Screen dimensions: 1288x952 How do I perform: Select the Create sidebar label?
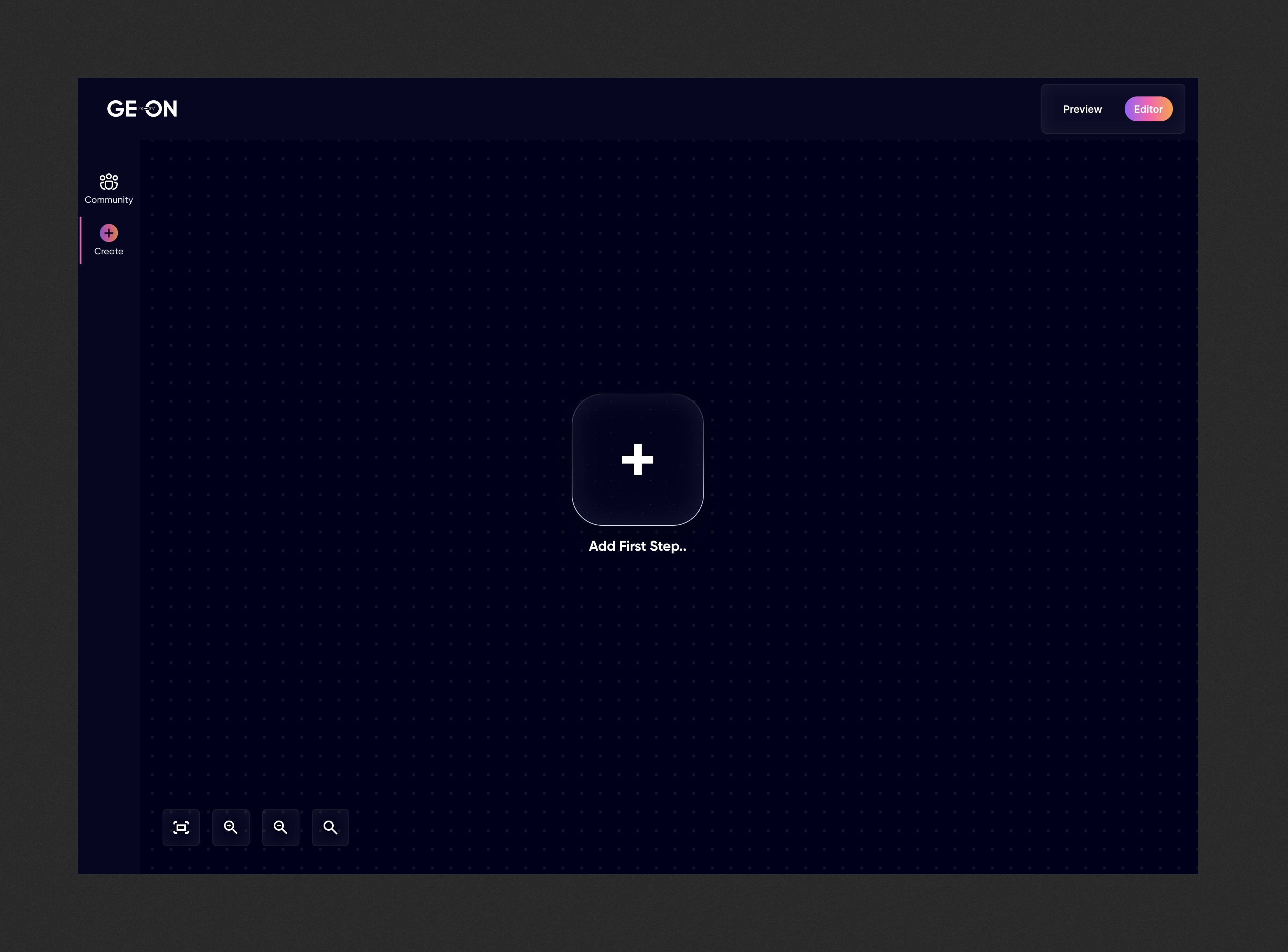point(108,251)
